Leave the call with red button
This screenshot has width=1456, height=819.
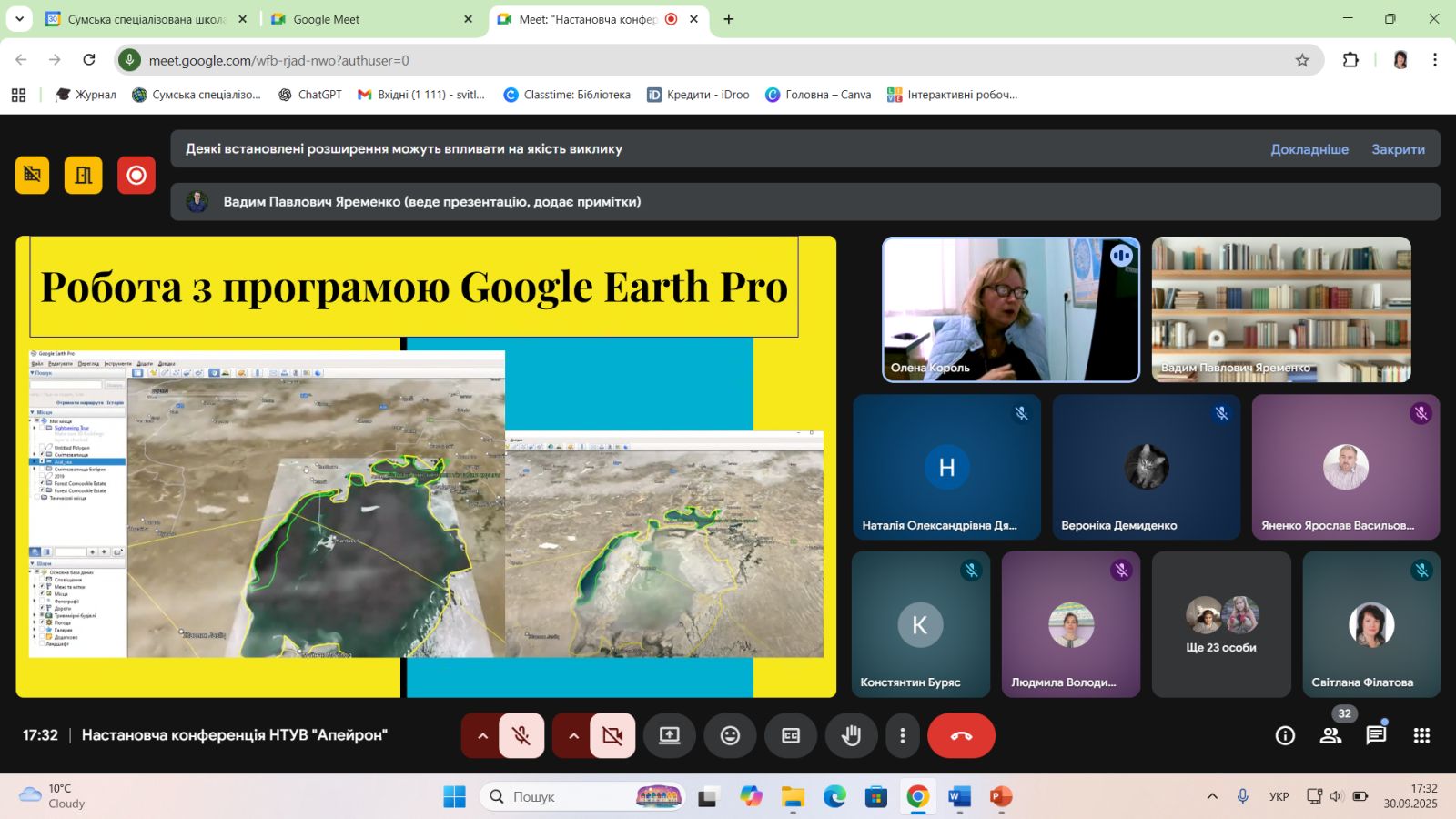[961, 735]
